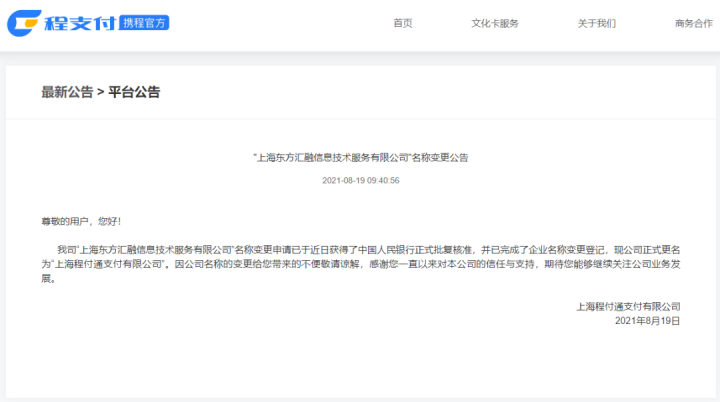Click the 程支付 brand name text
This screenshot has height=402, width=720.
[x=80, y=23]
